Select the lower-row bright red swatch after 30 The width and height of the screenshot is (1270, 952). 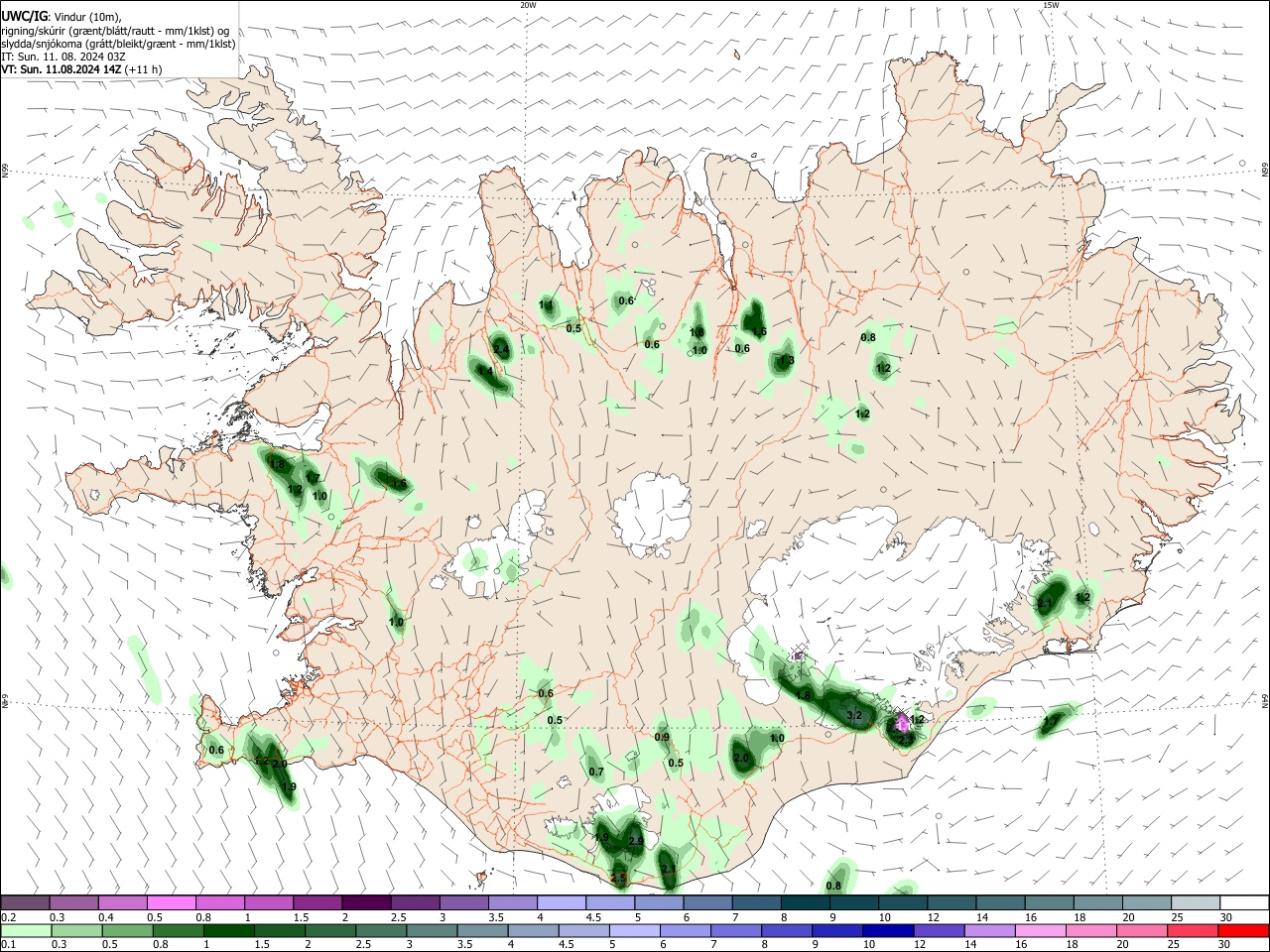point(1243,930)
